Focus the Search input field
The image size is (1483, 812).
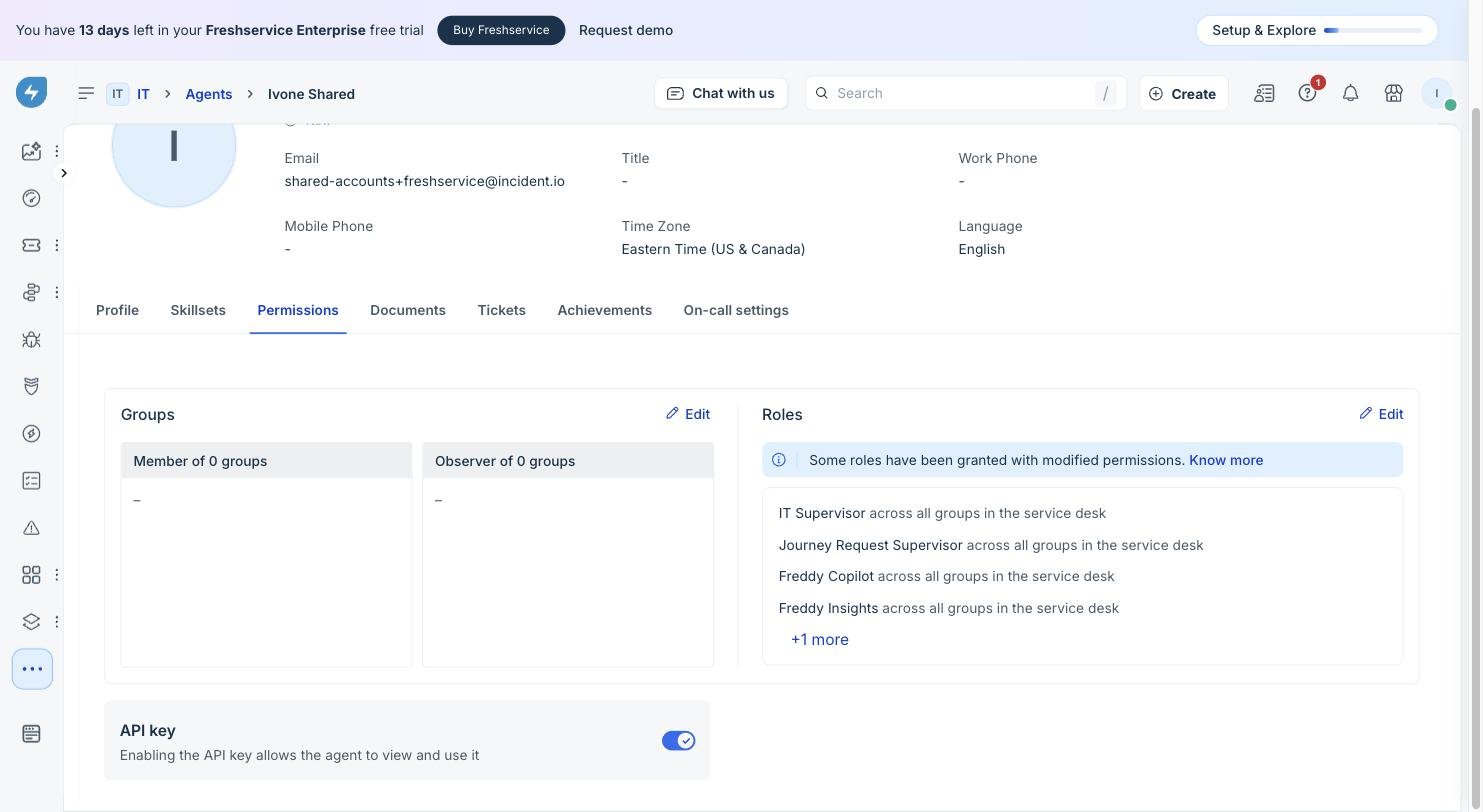tap(966, 93)
